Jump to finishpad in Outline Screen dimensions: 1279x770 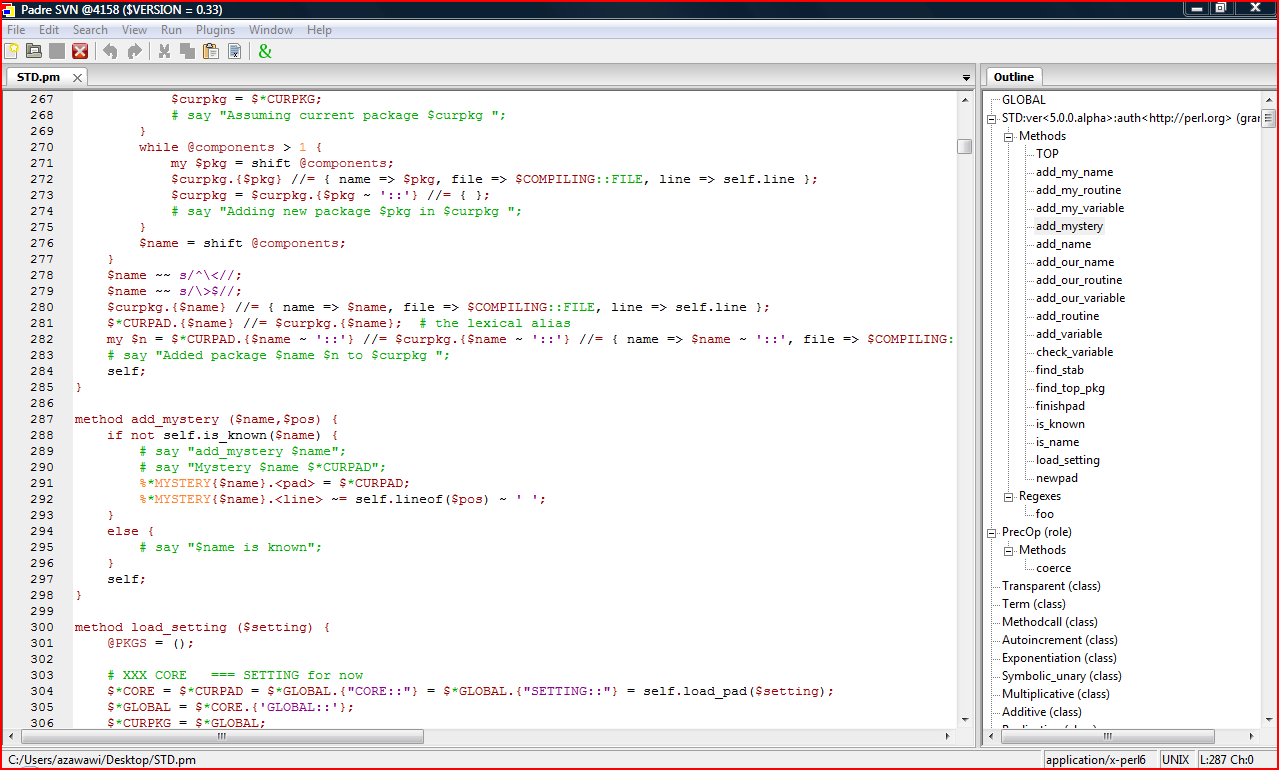(x=1060, y=406)
